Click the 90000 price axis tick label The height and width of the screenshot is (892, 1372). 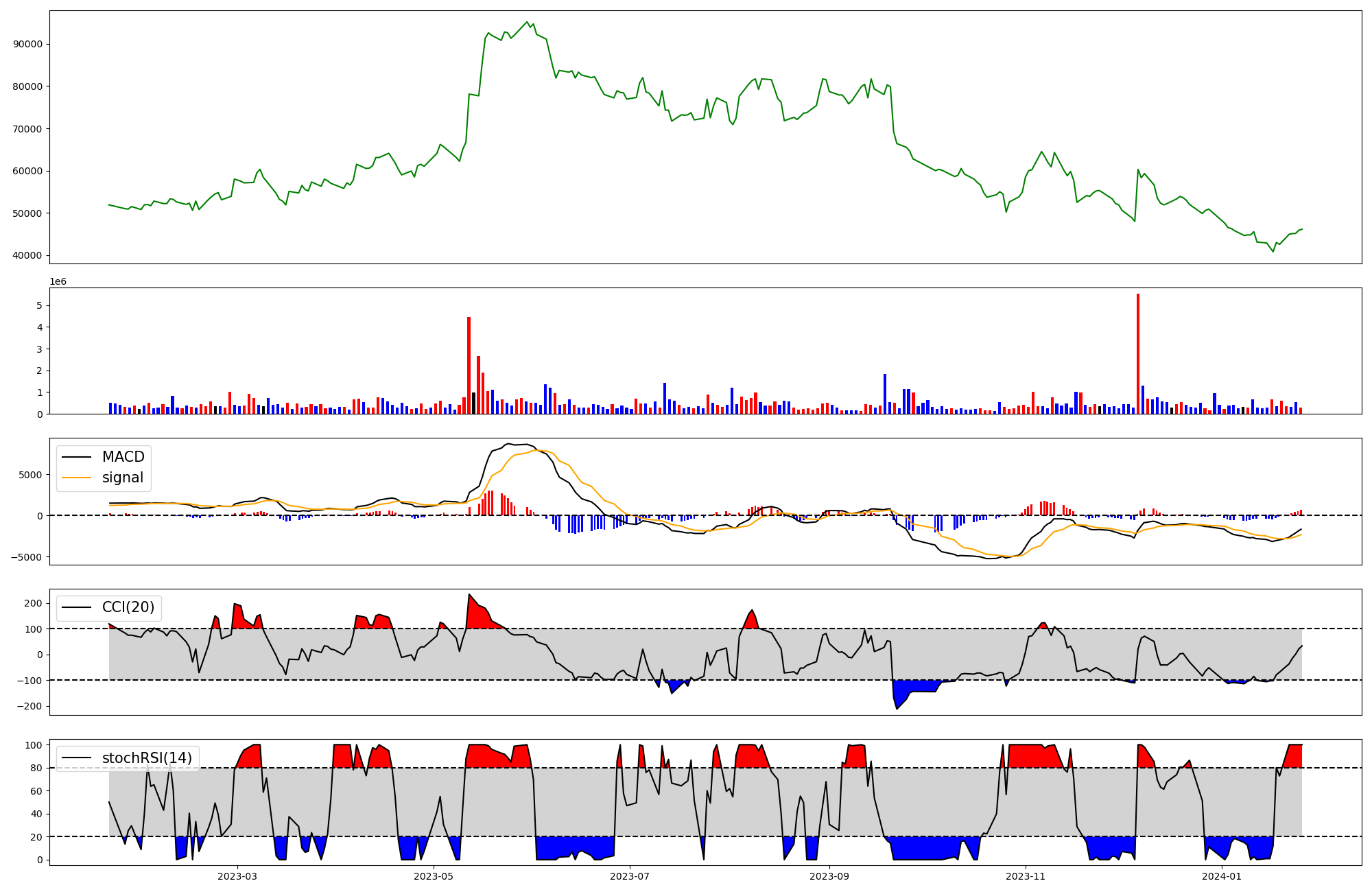(x=27, y=44)
